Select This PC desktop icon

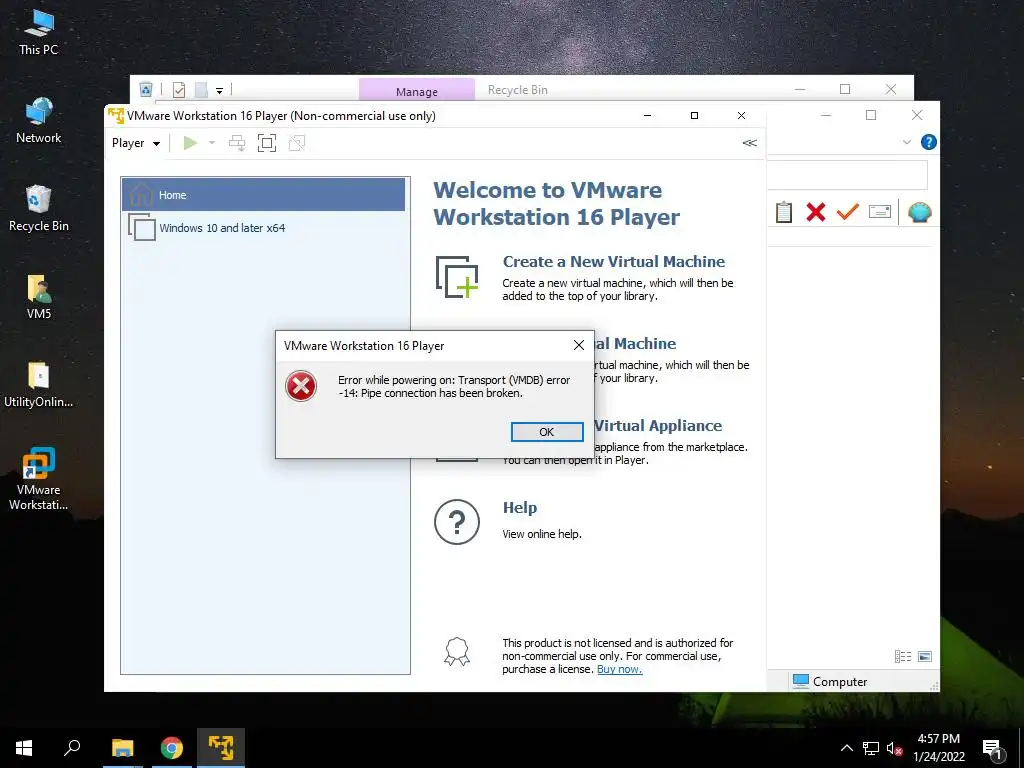click(x=39, y=33)
